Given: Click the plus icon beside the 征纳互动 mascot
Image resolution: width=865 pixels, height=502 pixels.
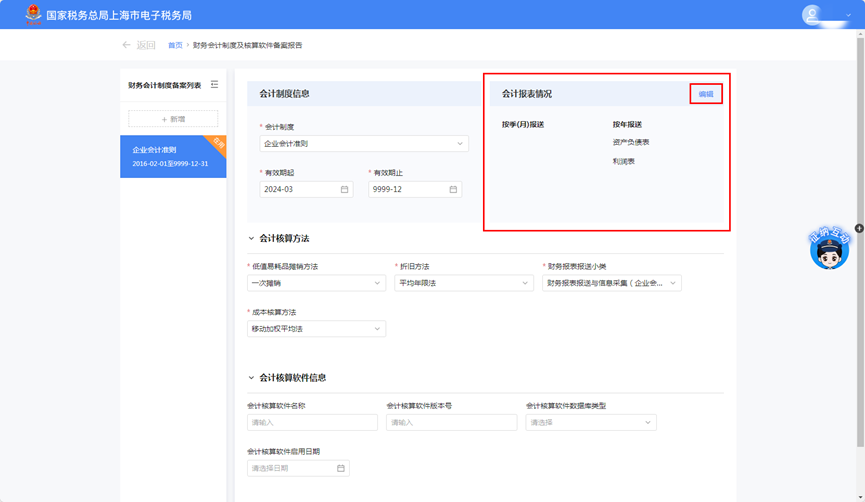Looking at the screenshot, I should click(859, 228).
